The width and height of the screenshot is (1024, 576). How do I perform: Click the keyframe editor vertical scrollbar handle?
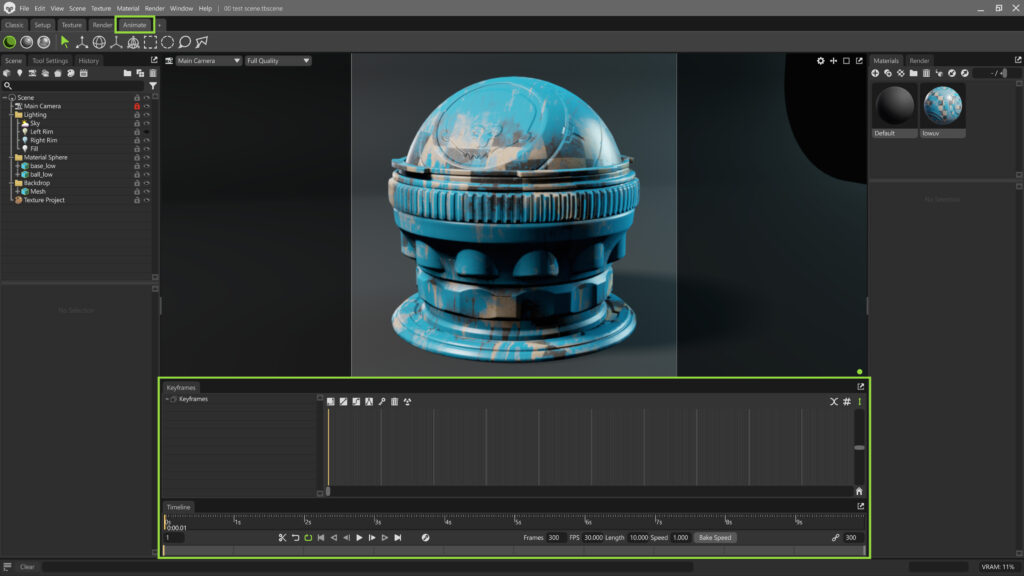tap(859, 448)
